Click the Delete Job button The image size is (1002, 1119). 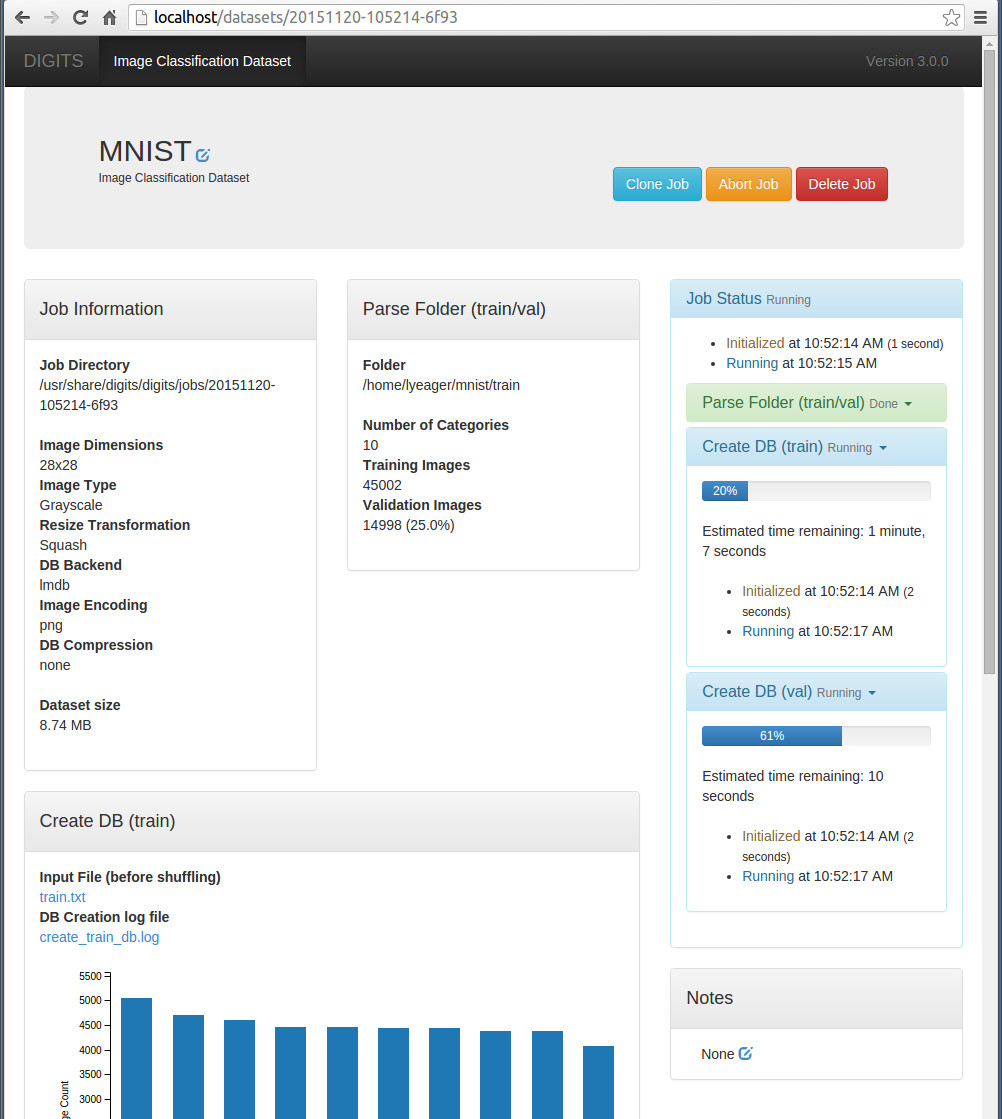[841, 184]
